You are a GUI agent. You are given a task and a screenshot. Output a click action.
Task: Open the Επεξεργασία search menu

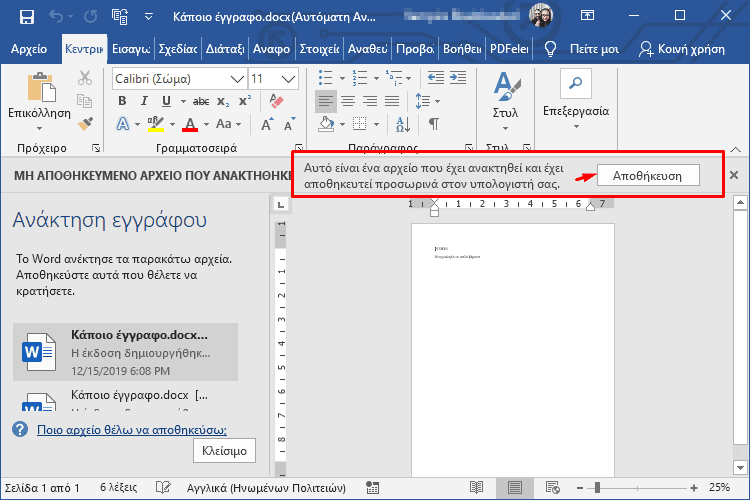click(x=576, y=99)
